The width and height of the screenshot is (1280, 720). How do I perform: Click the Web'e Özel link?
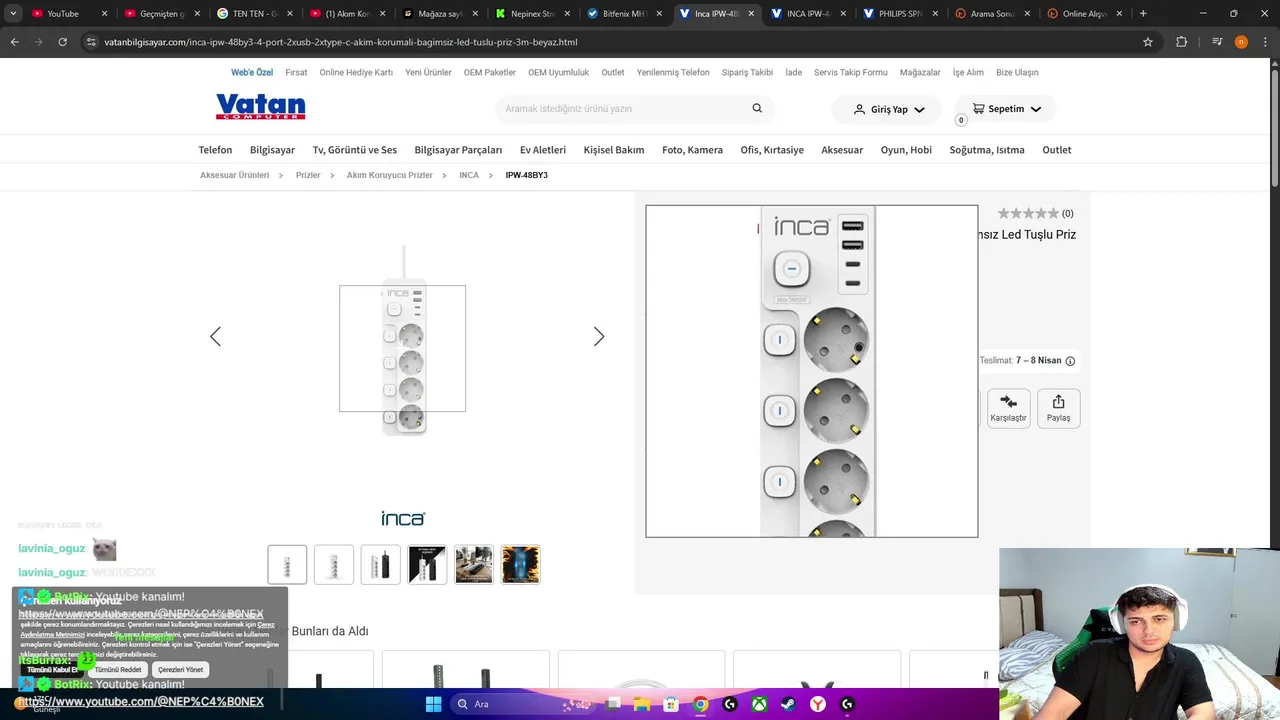[252, 73]
